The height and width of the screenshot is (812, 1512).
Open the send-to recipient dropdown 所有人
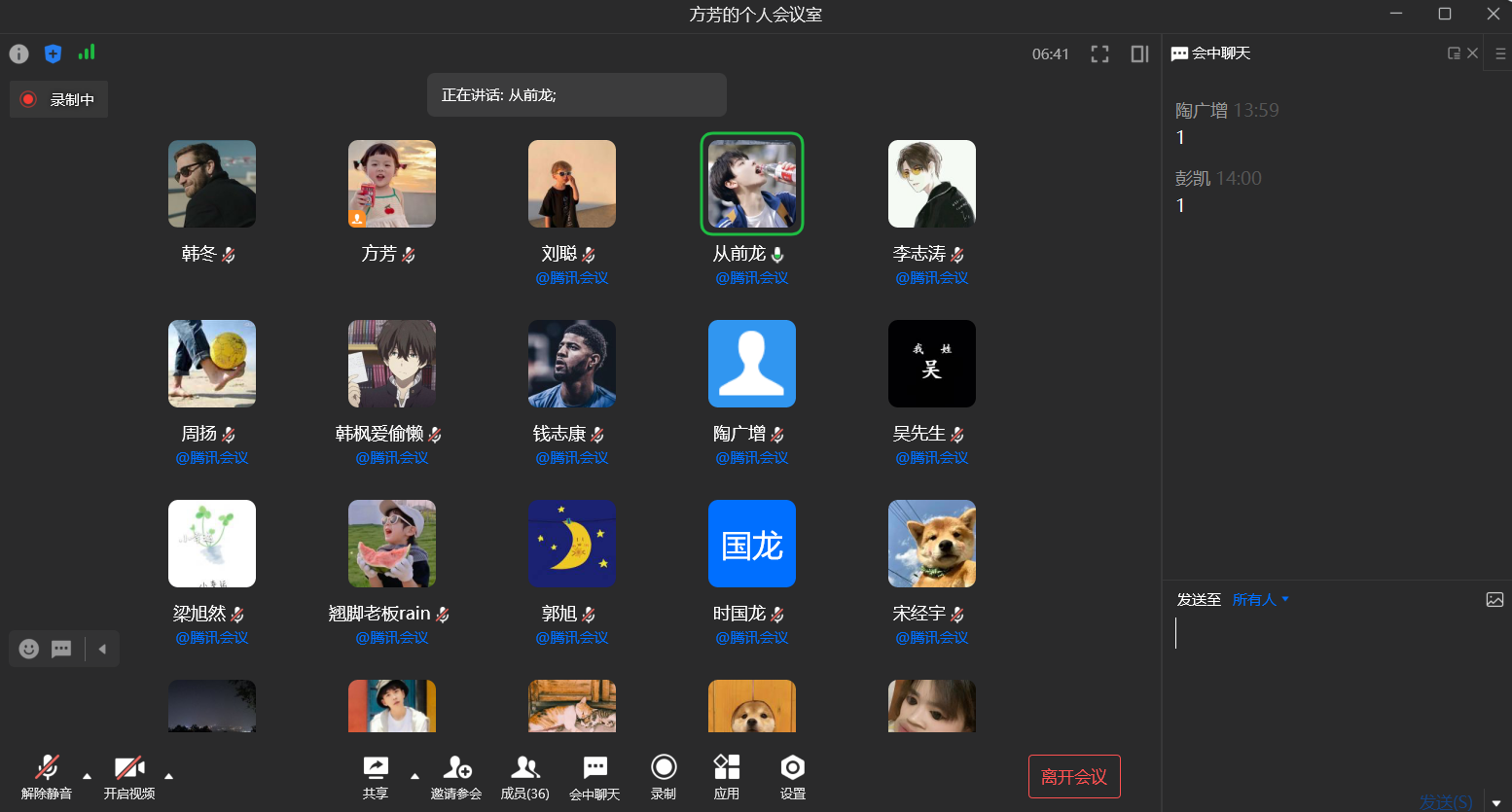click(x=1260, y=600)
